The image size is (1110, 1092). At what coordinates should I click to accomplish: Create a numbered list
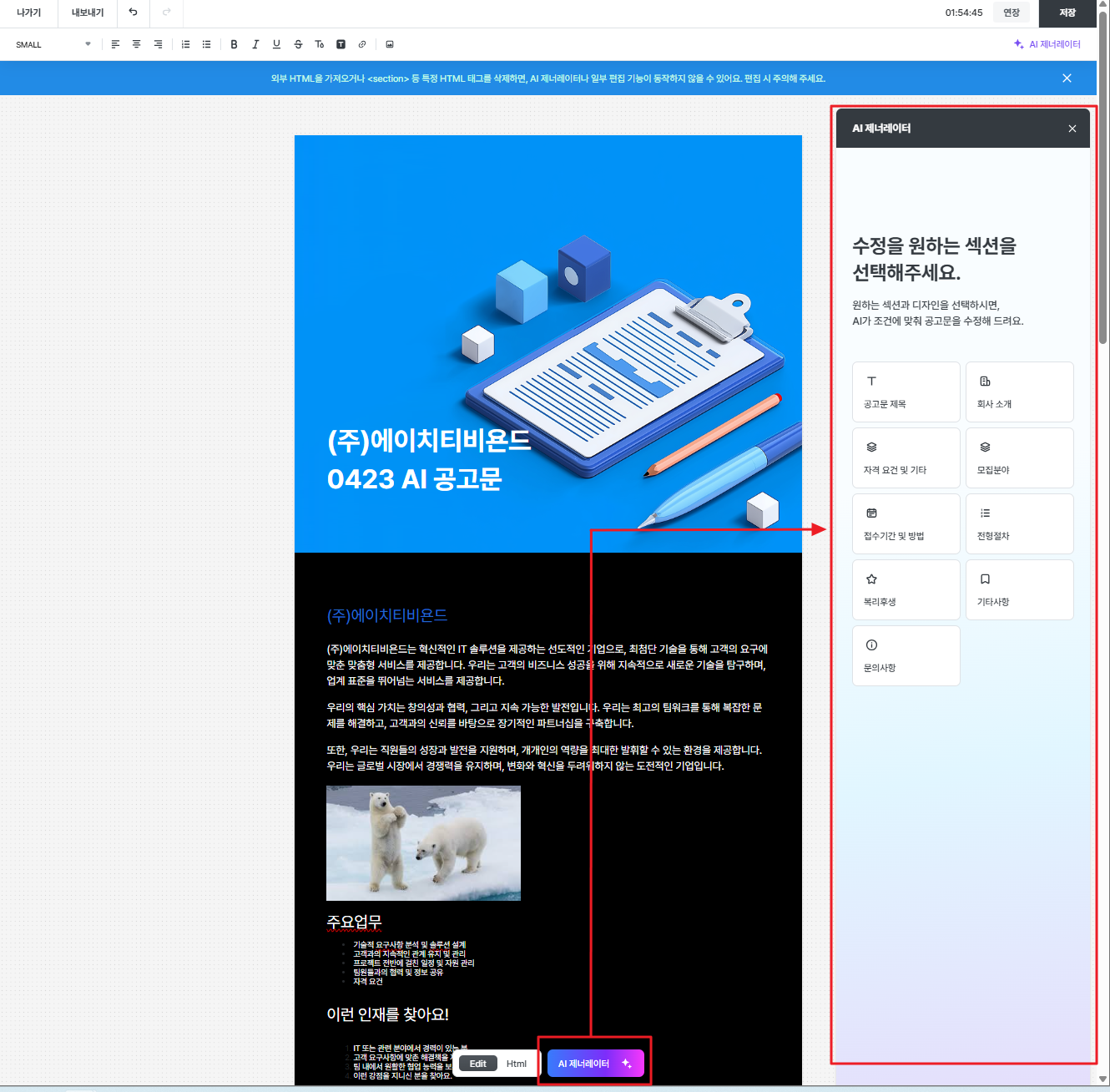185,44
